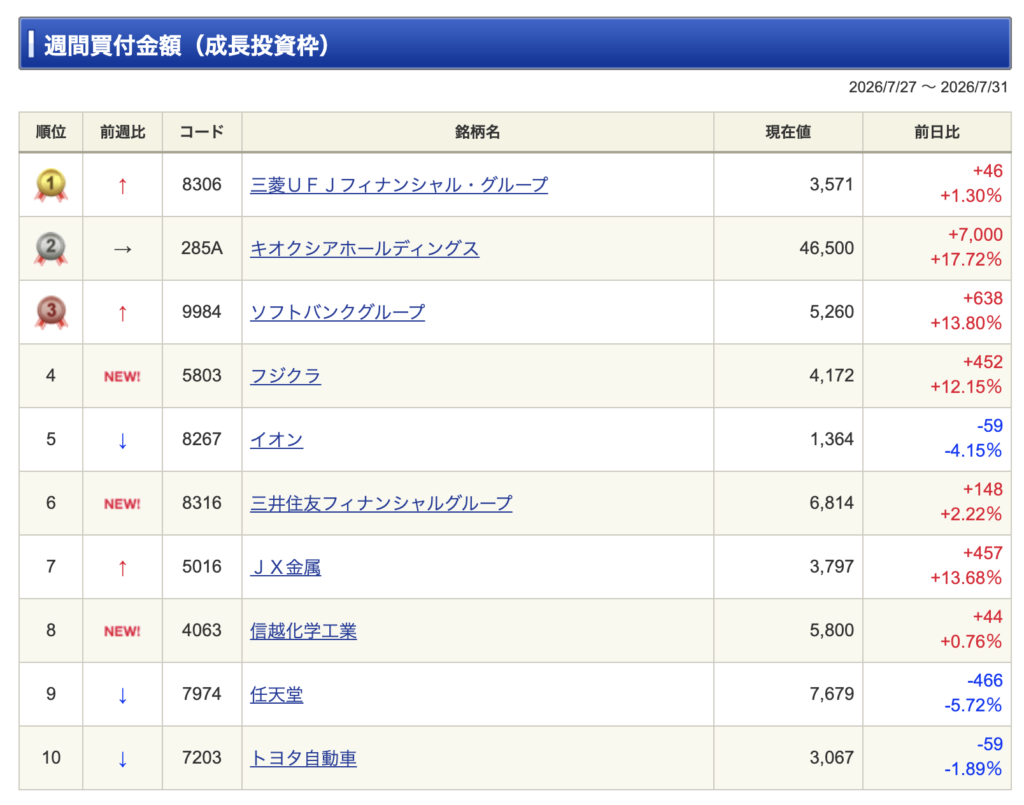Click blue down arrow in 任天堂 row
The height and width of the screenshot is (805, 1024).
122,695
